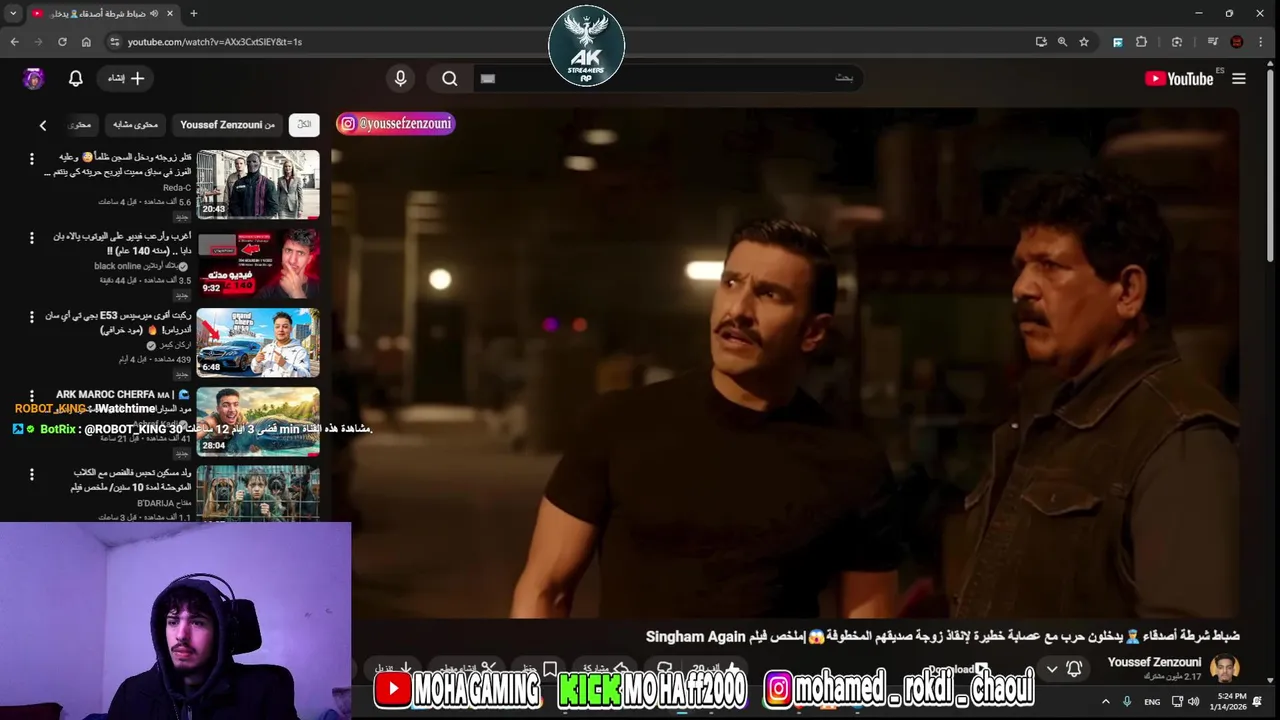
Task: Open the YouTube notifications bell
Action: pos(75,78)
